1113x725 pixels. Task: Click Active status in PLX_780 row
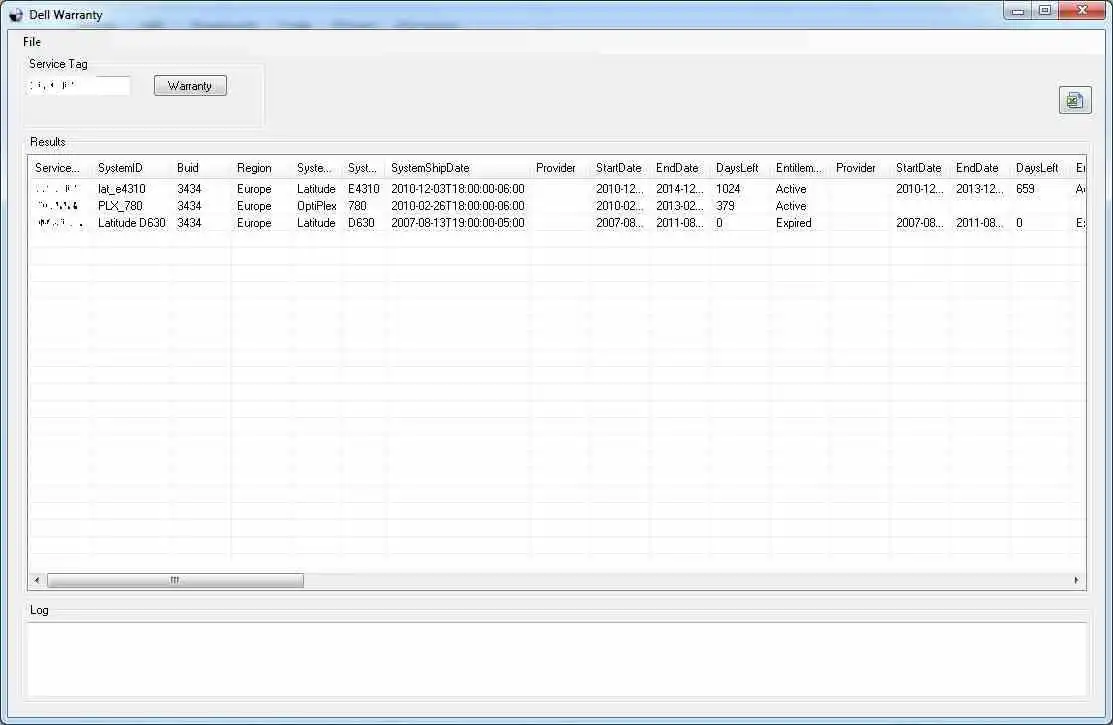[x=791, y=206]
